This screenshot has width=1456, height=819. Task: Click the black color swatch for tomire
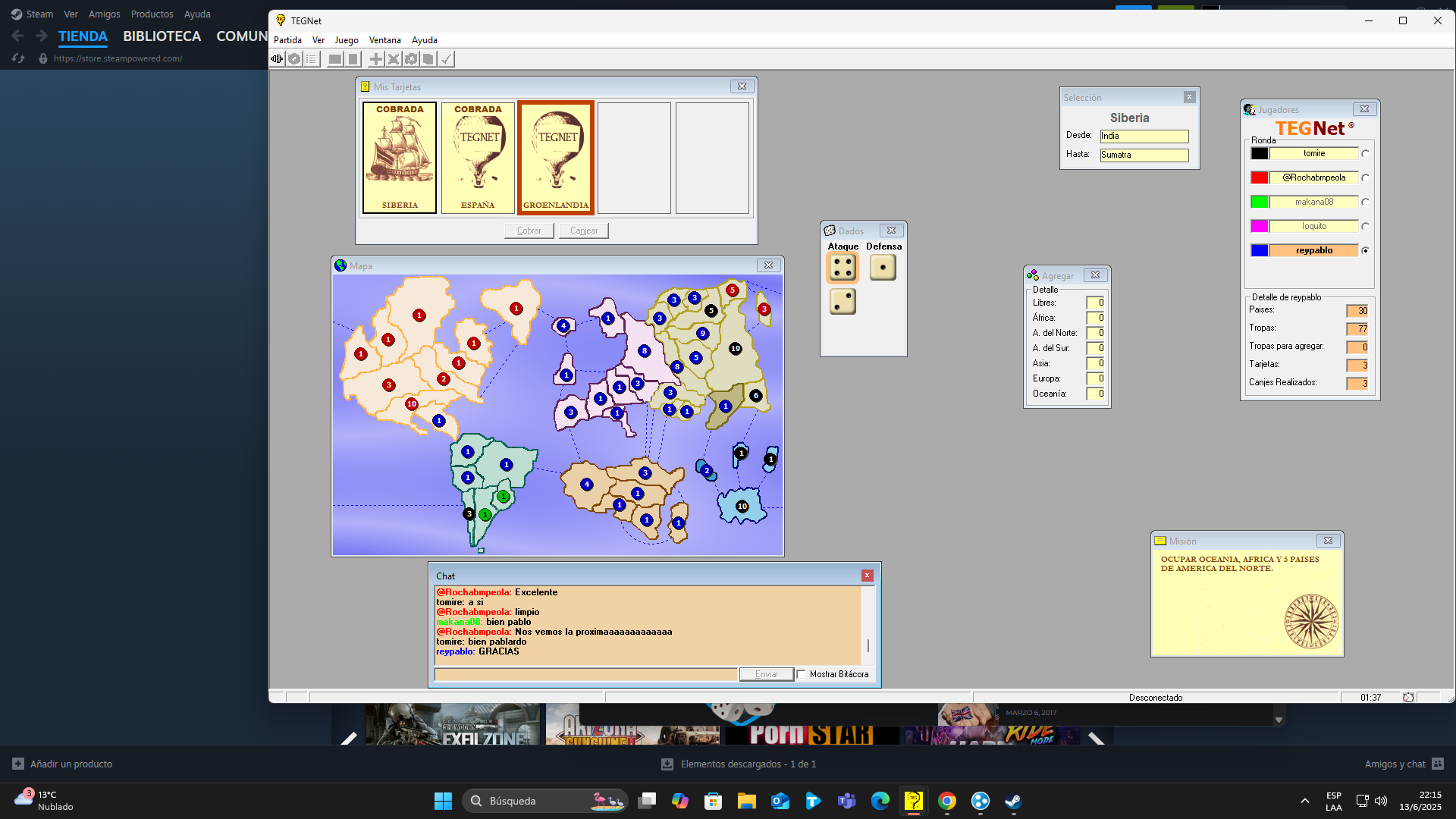click(1260, 154)
